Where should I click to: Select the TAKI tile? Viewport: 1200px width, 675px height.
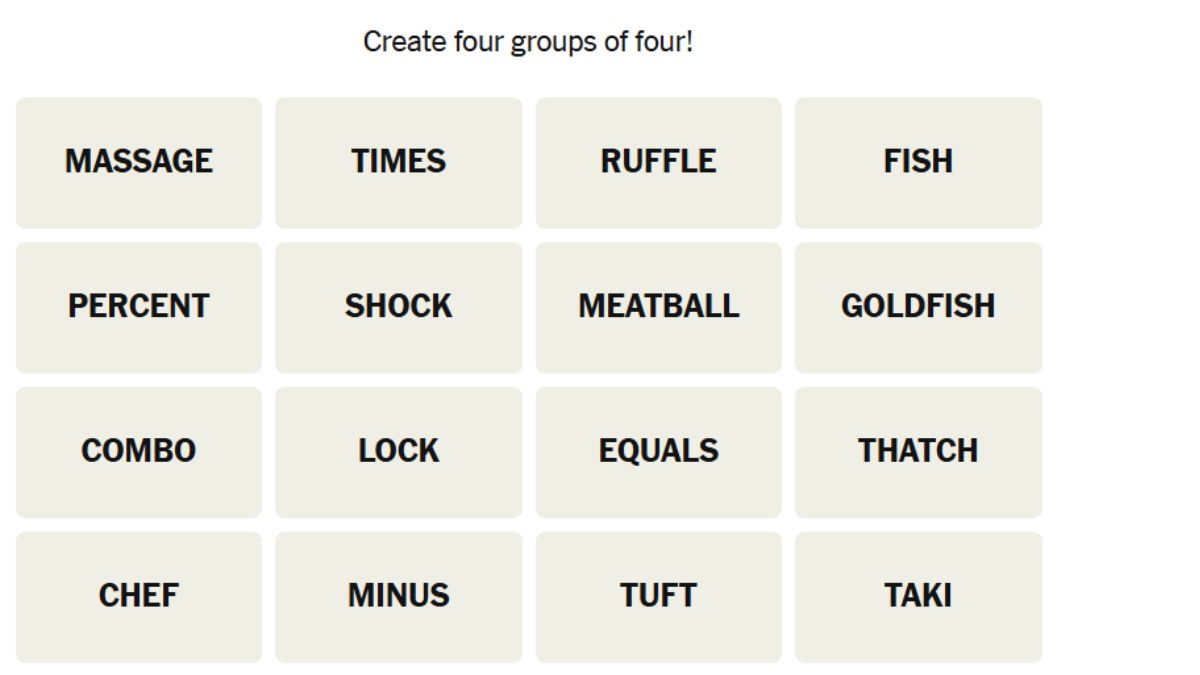pyautogui.click(x=918, y=597)
